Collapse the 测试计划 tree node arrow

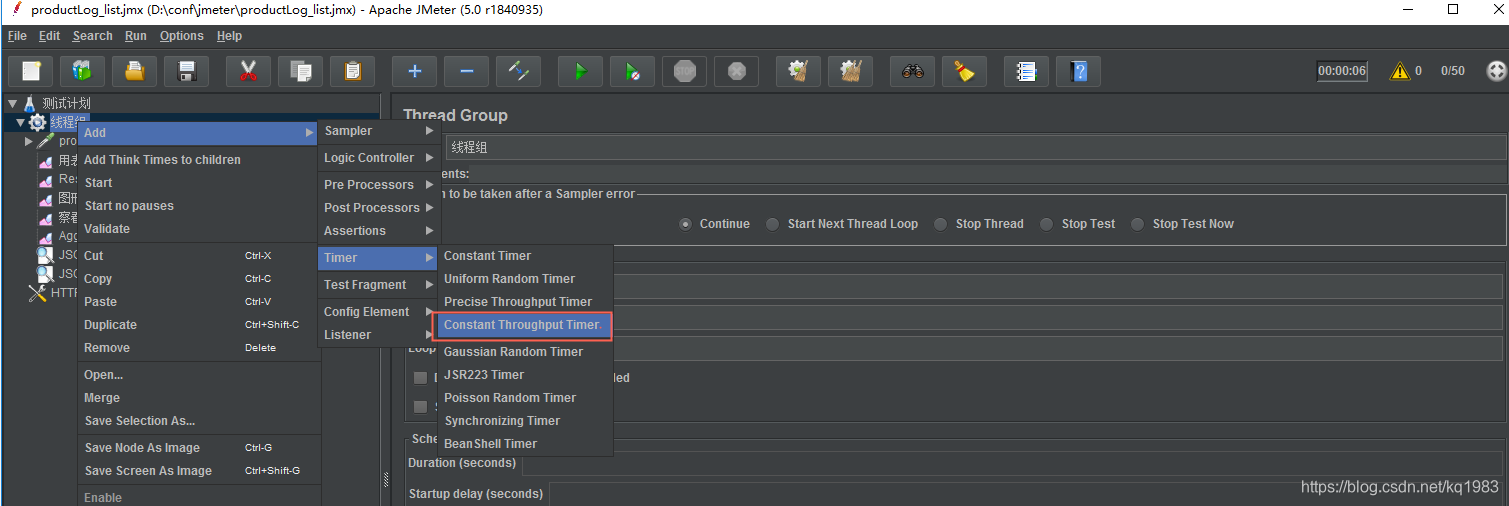click(12, 103)
